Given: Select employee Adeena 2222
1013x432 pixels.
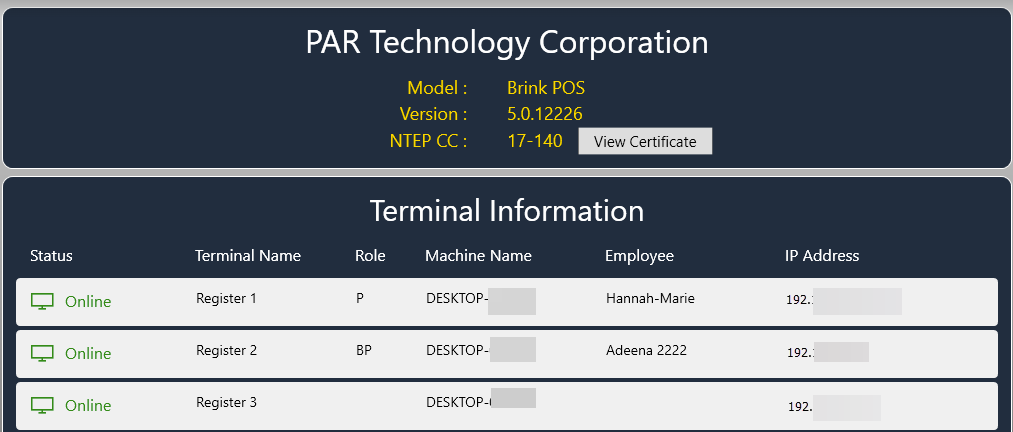Looking at the screenshot, I should point(646,350).
